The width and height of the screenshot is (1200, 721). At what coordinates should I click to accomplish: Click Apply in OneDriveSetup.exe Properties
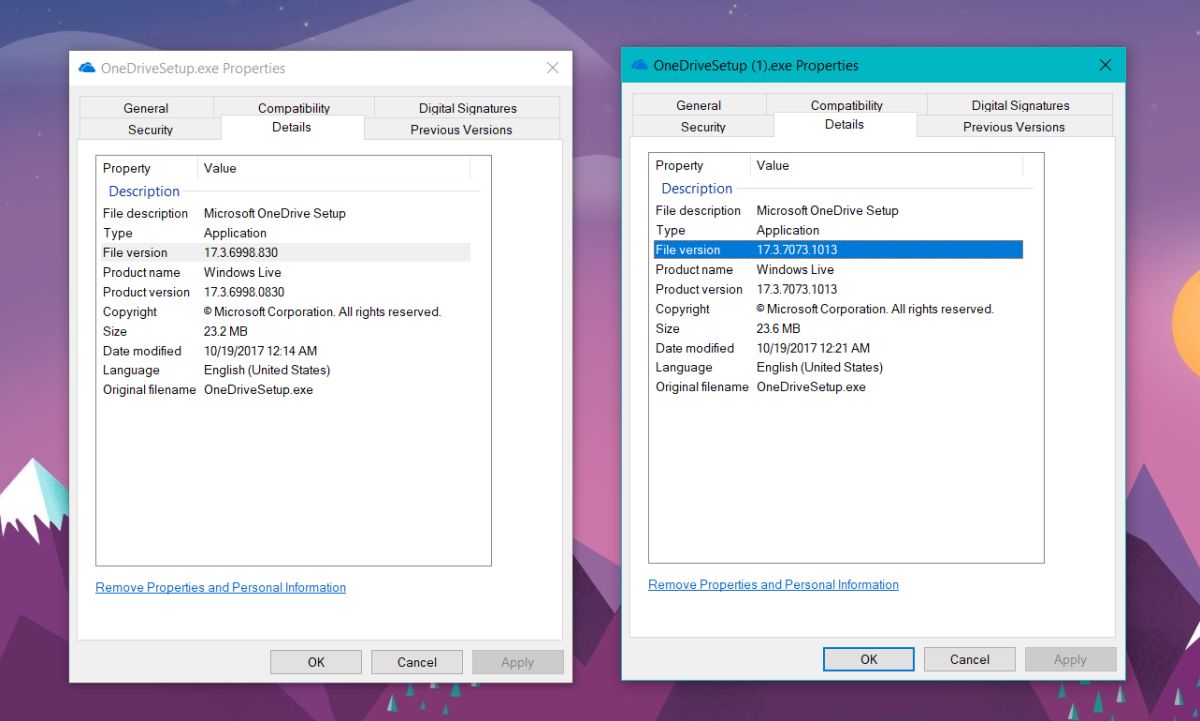(x=518, y=662)
